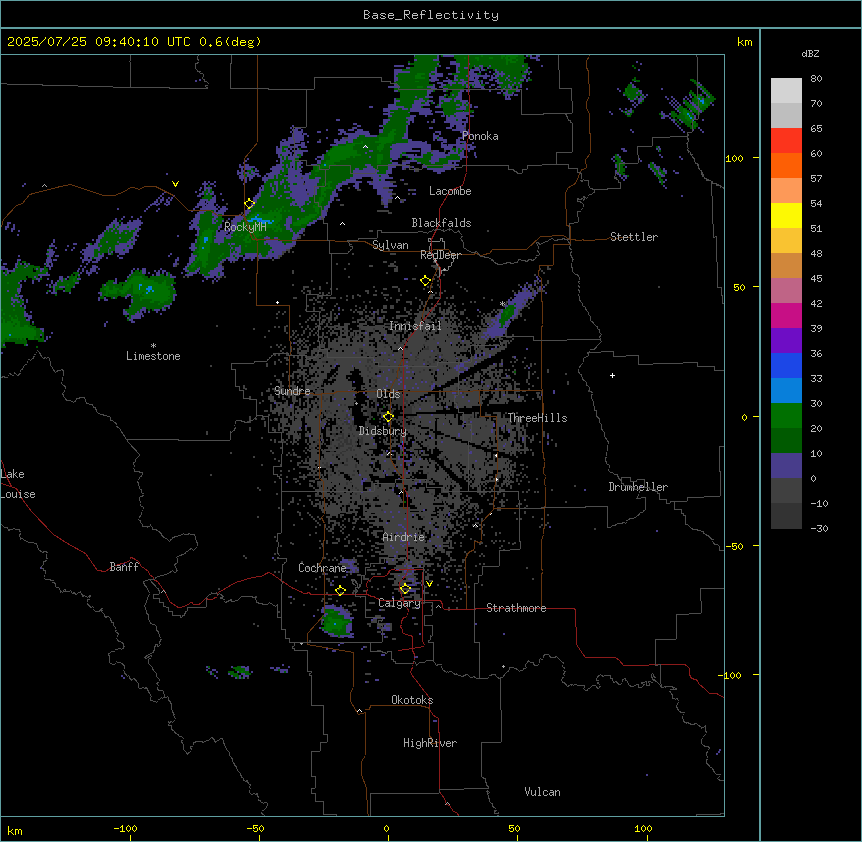Pick the yellow diamond marker below the Cochrane label
This screenshot has width=862, height=842.
340,590
